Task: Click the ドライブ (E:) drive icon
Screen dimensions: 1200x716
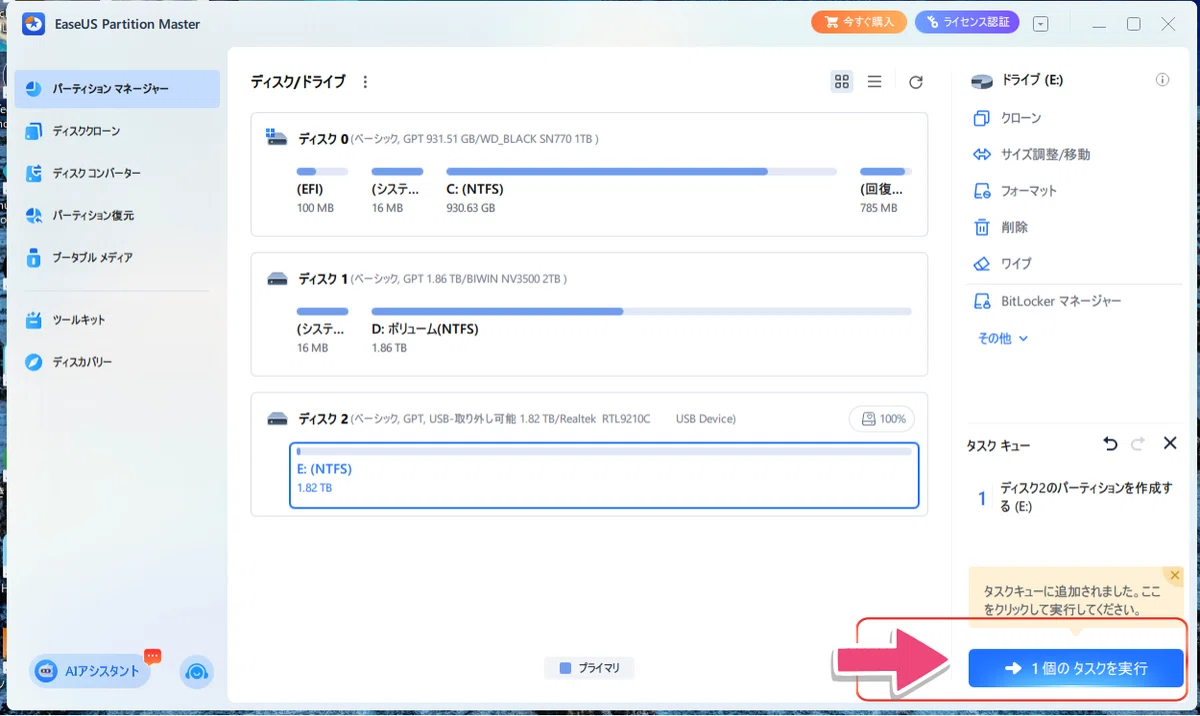Action: click(982, 80)
